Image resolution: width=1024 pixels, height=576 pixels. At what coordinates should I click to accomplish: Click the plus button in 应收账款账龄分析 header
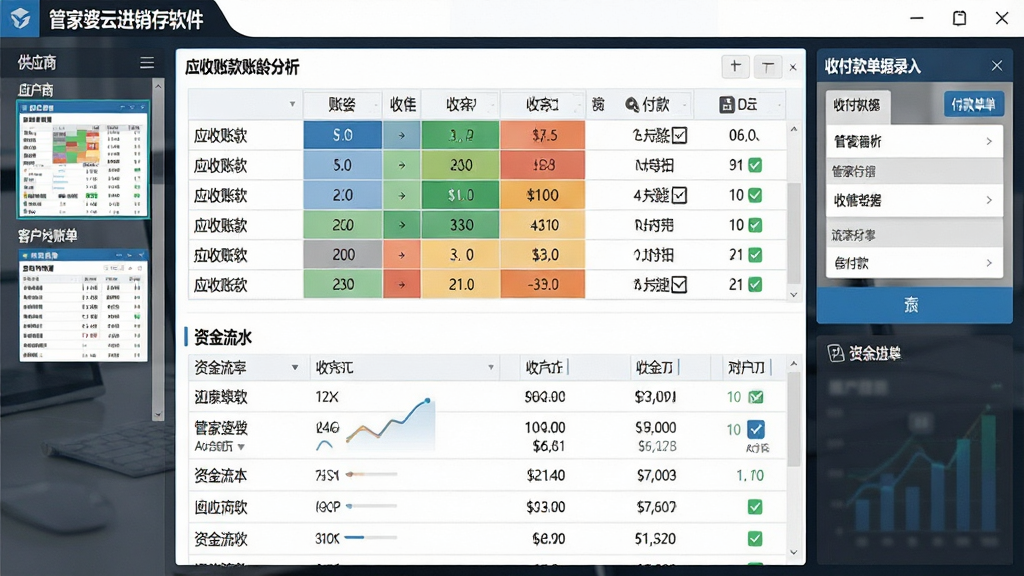(x=735, y=66)
